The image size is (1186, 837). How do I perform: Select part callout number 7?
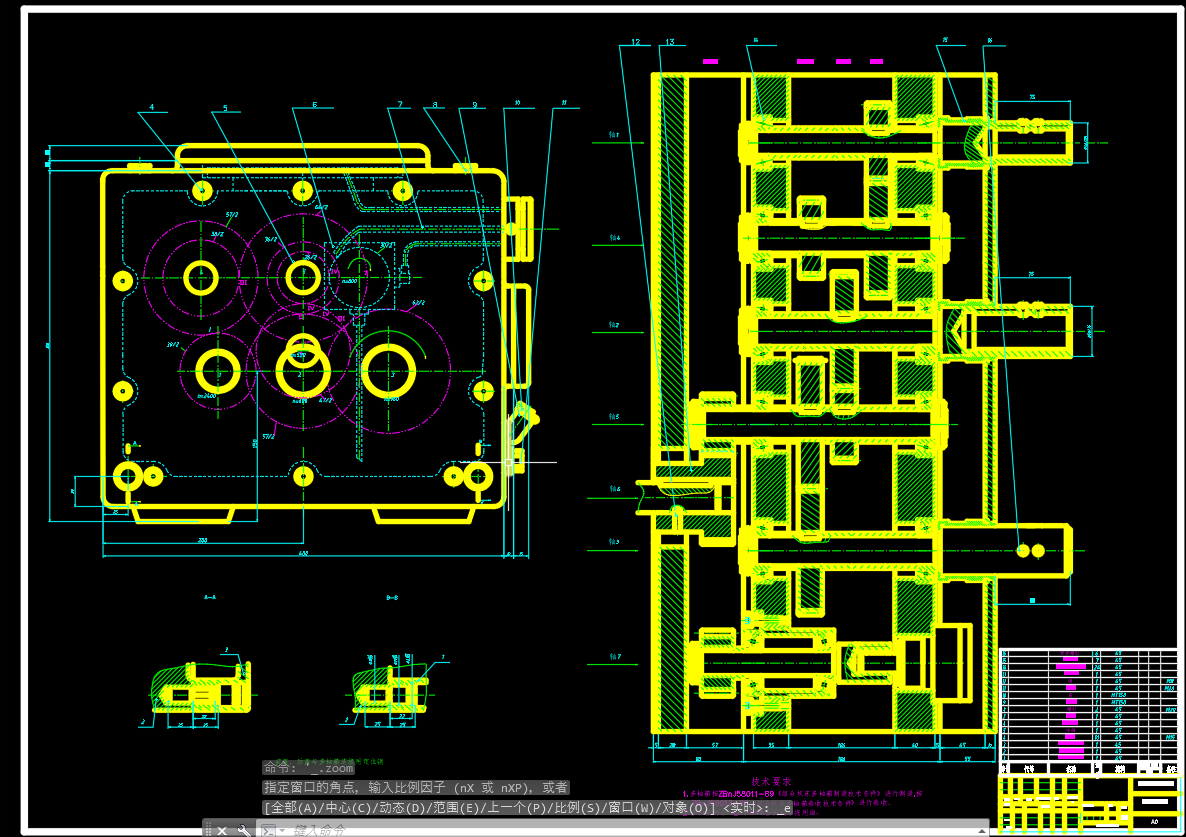(x=400, y=104)
